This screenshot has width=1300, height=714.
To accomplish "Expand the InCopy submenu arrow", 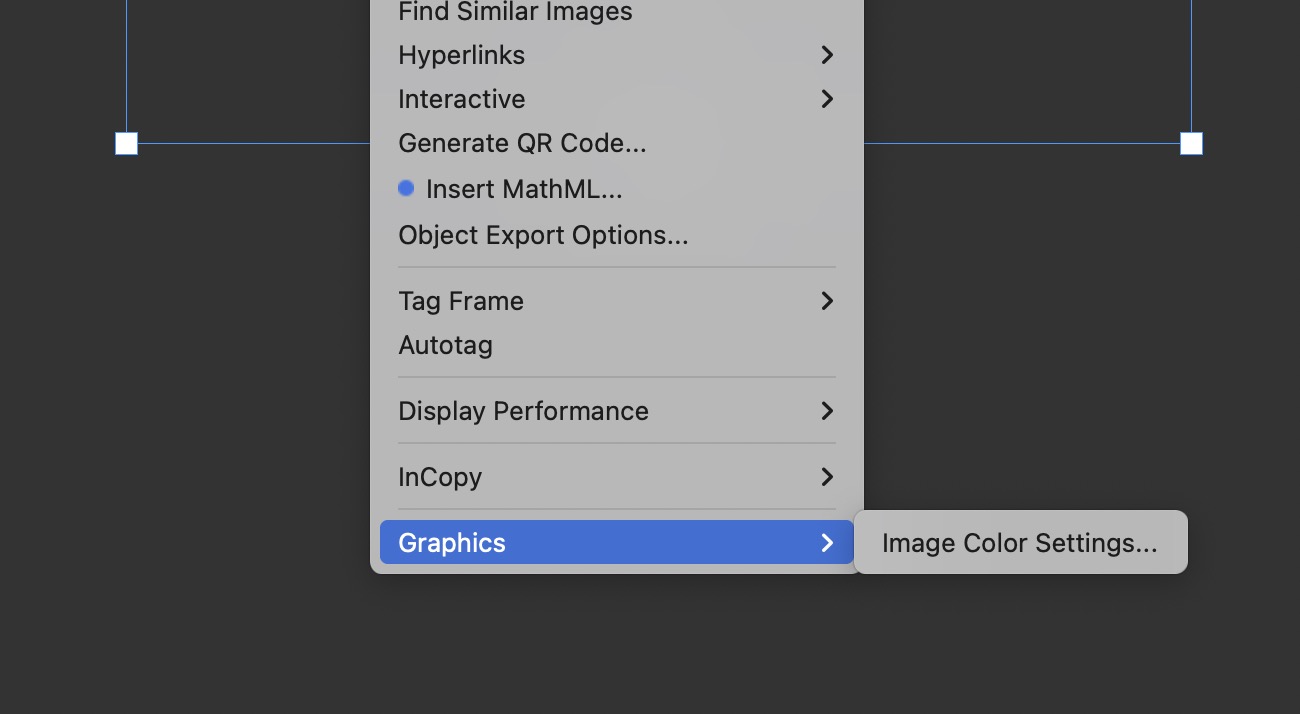I will (827, 477).
